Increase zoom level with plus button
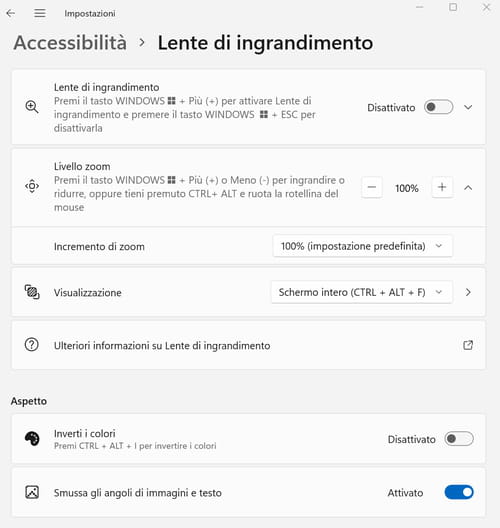Viewport: 500px width, 528px height. click(x=442, y=187)
